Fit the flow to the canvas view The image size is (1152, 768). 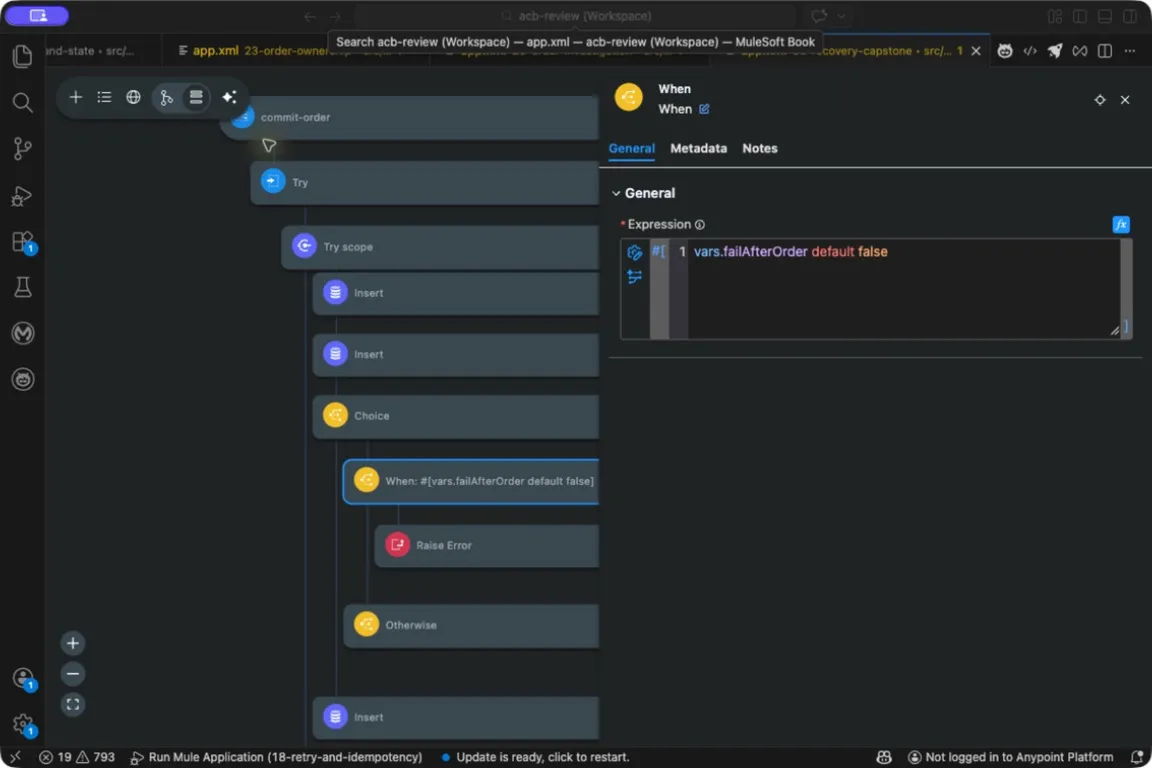(73, 705)
